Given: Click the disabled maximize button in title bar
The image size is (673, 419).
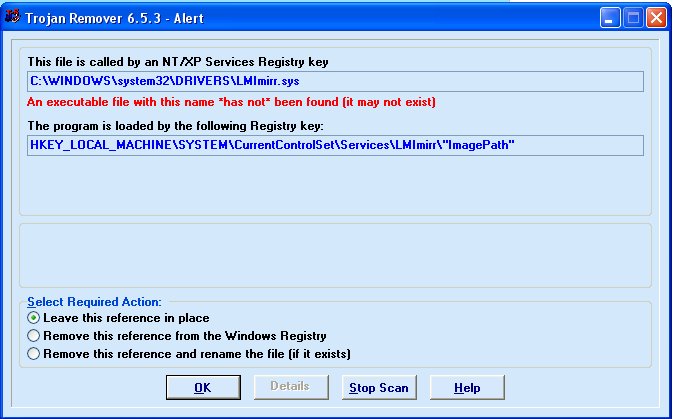Looking at the screenshot, I should point(633,18).
